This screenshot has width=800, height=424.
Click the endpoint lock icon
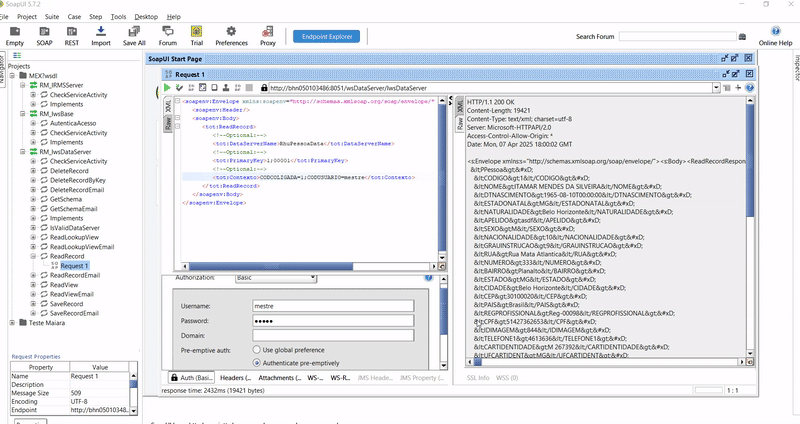click(x=264, y=88)
